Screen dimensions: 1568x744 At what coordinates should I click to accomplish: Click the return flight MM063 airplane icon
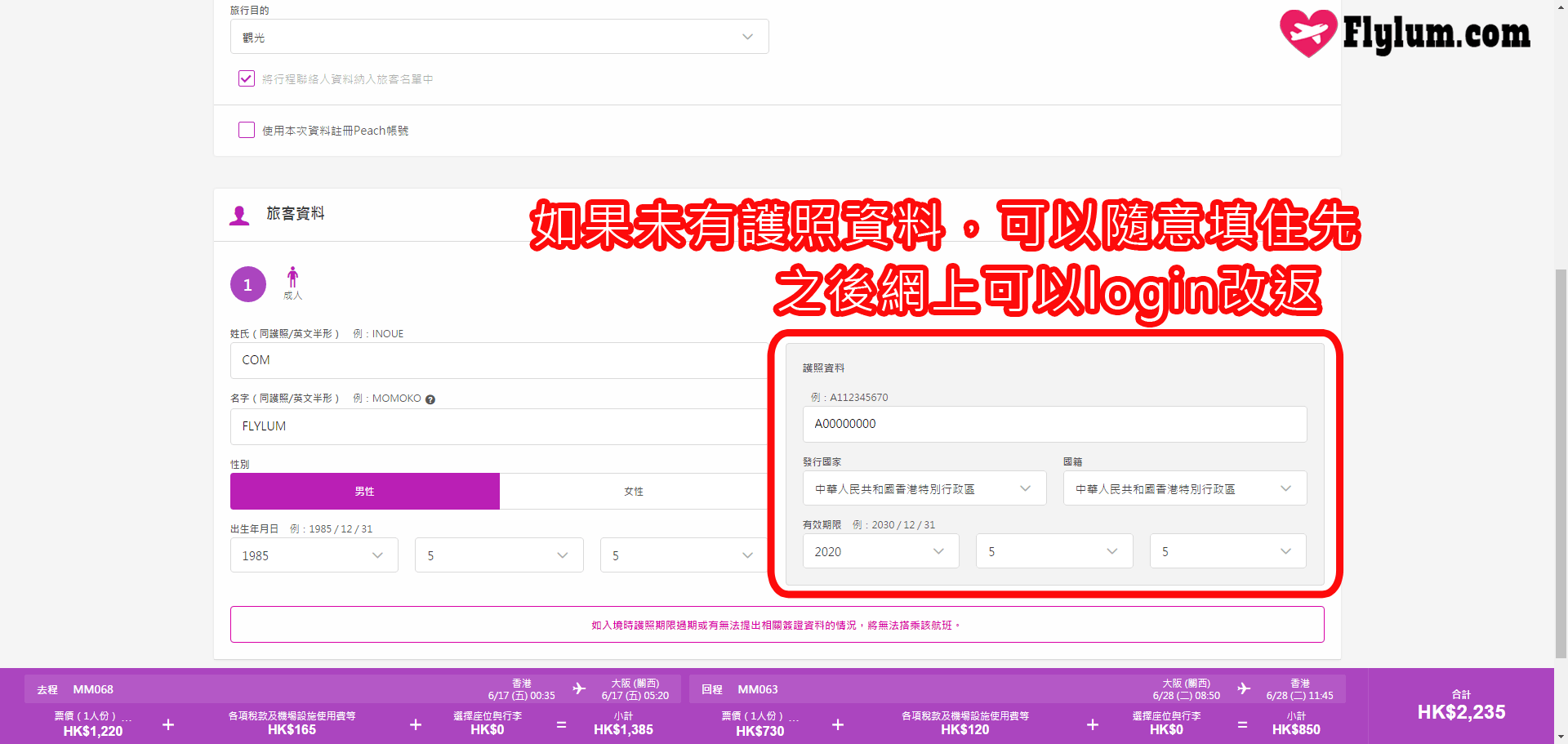[x=1243, y=688]
